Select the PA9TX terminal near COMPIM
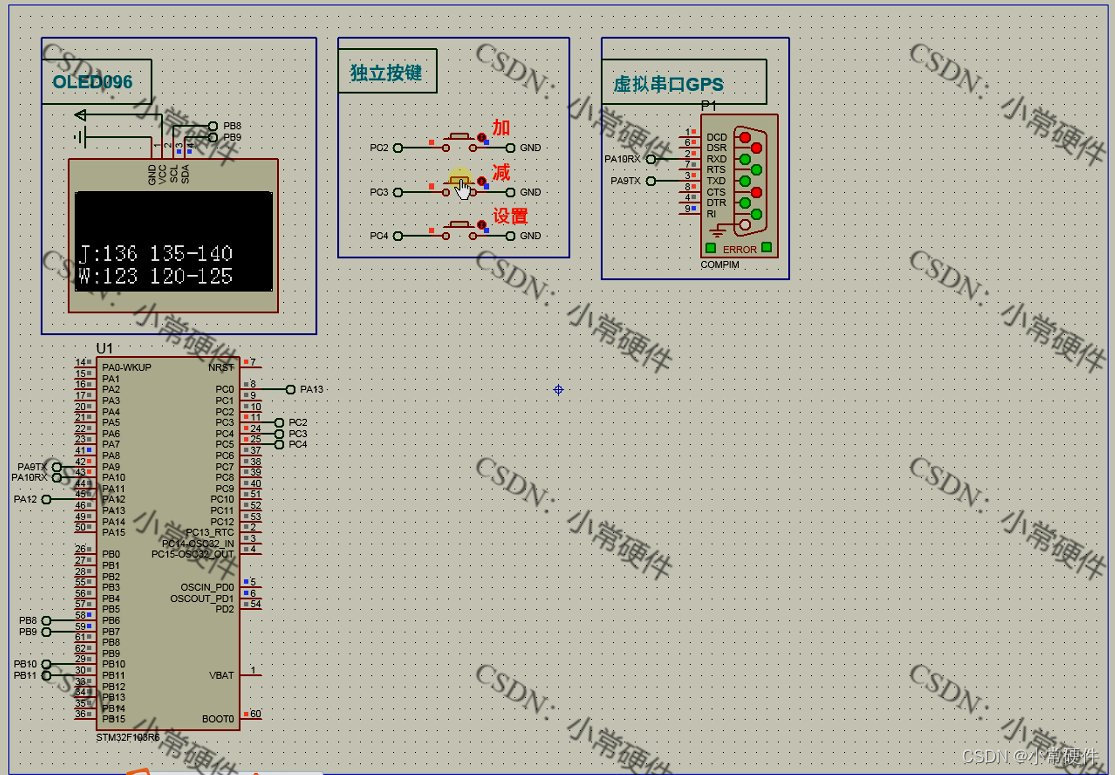The width and height of the screenshot is (1115, 775). (650, 181)
